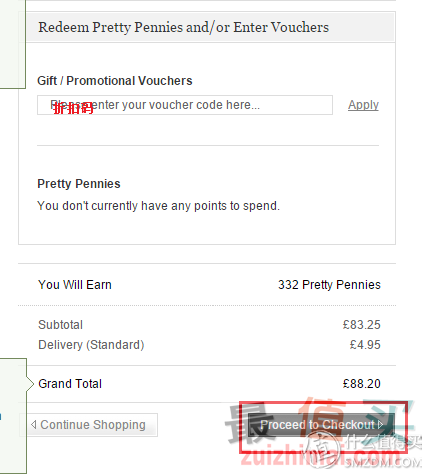This screenshot has width=426, height=474.
Task: Click the no points to spend message
Action: [x=158, y=206]
